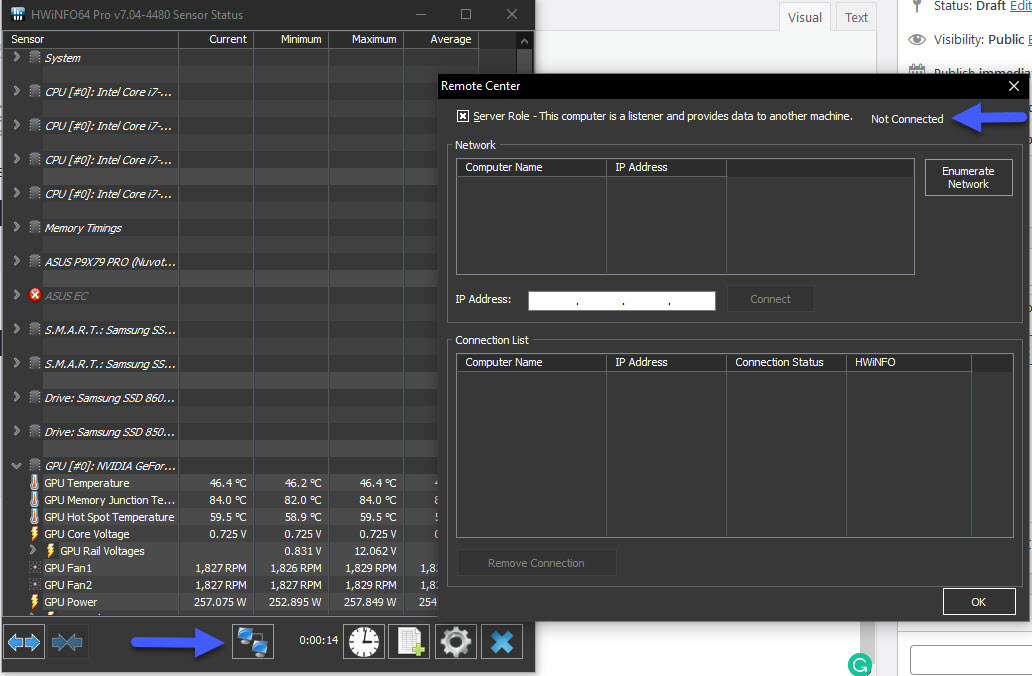Click the collapse arrows toolbar icon
Viewport: 1032px width, 676px height.
[x=67, y=641]
